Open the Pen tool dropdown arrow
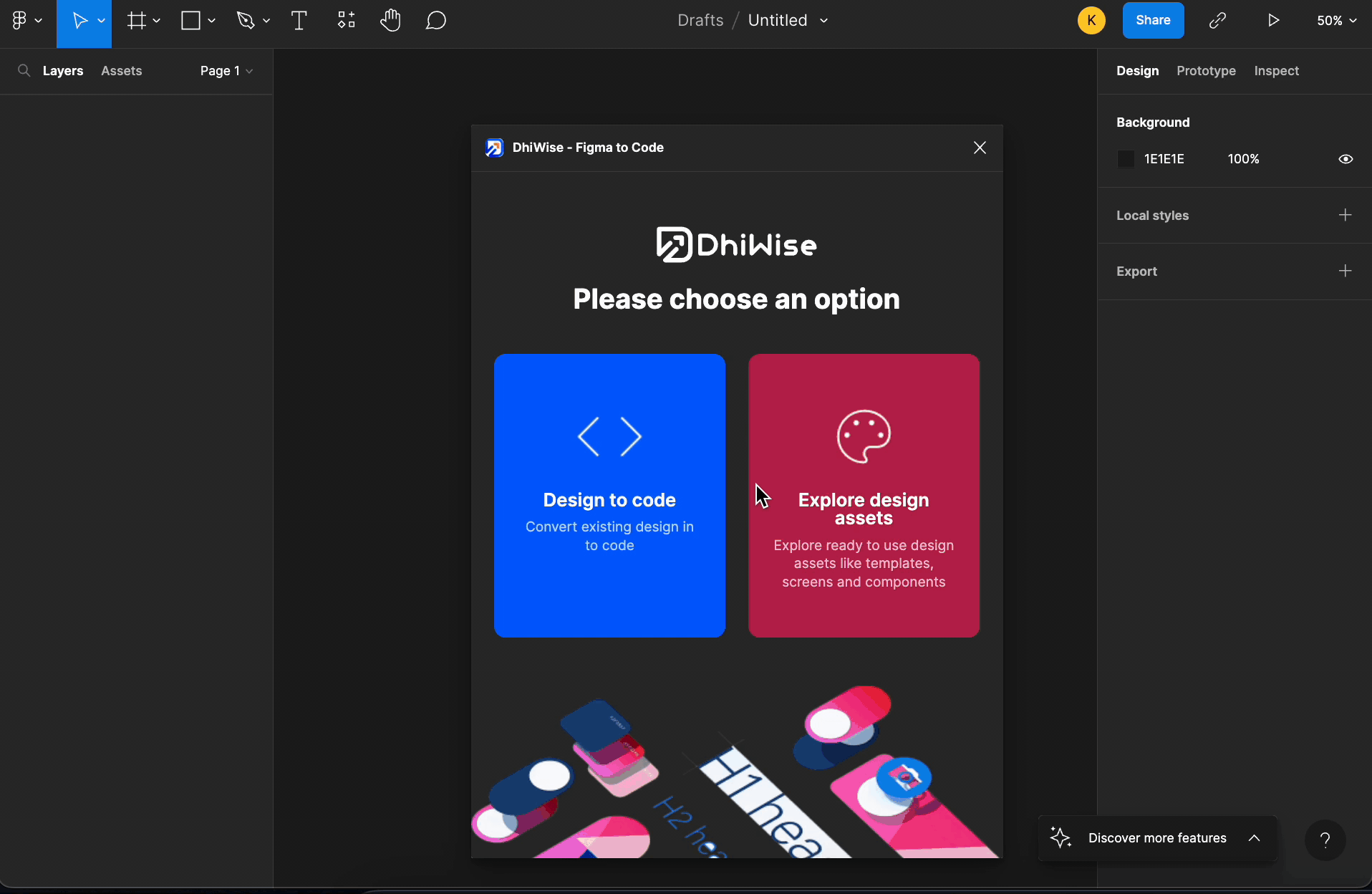Screen dimensions: 1372x894 pos(266,21)
